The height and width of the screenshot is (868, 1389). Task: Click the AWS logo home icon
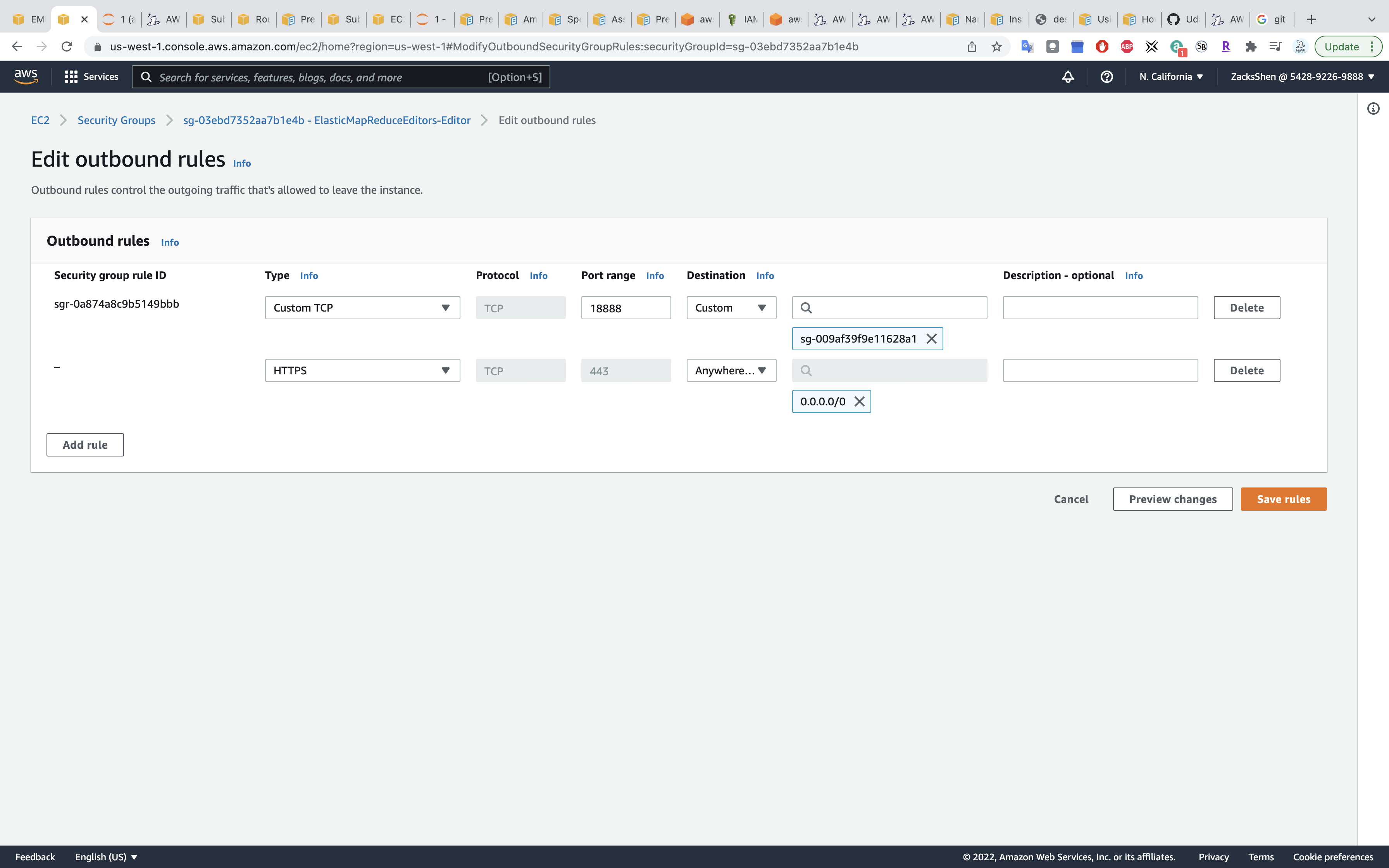(26, 76)
